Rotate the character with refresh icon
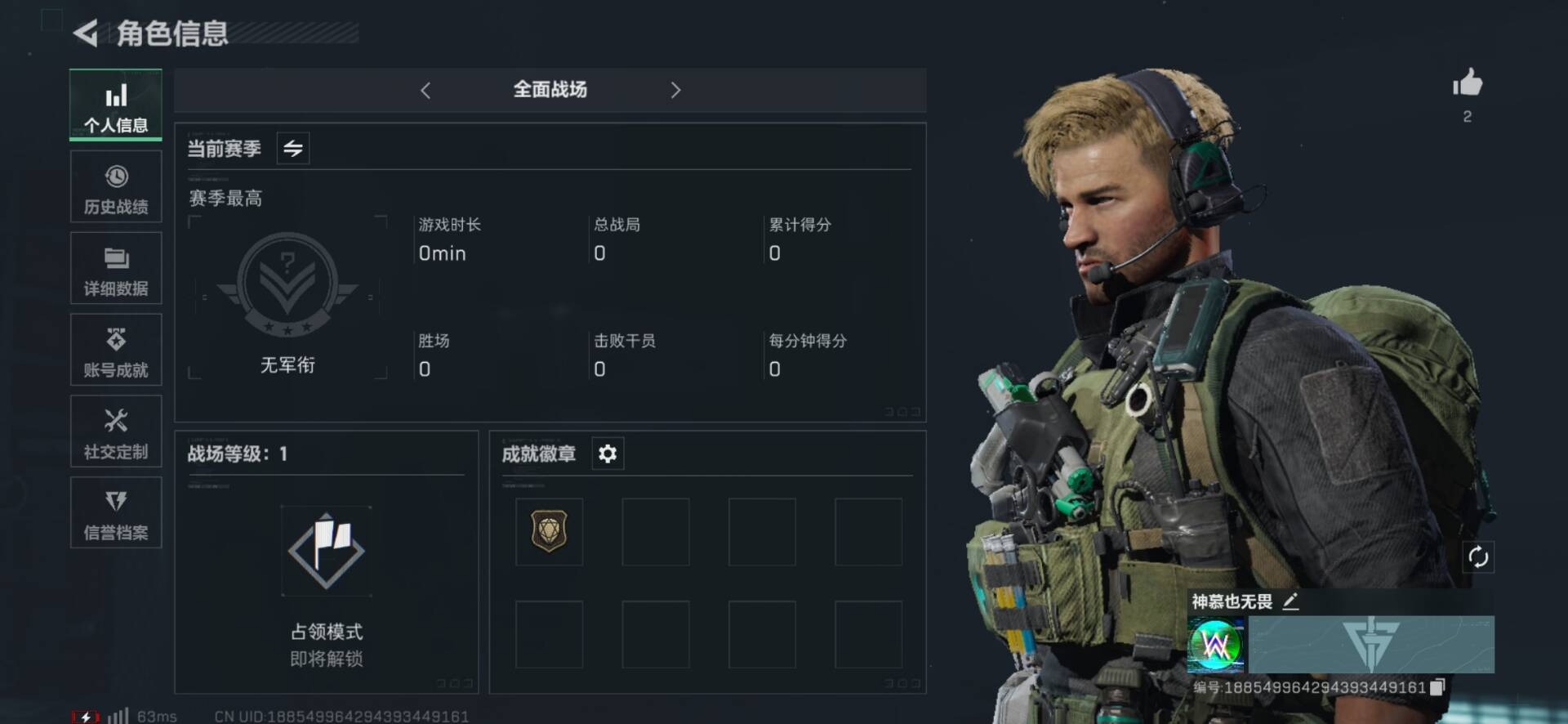Image resolution: width=1568 pixels, height=724 pixels. 1478,557
